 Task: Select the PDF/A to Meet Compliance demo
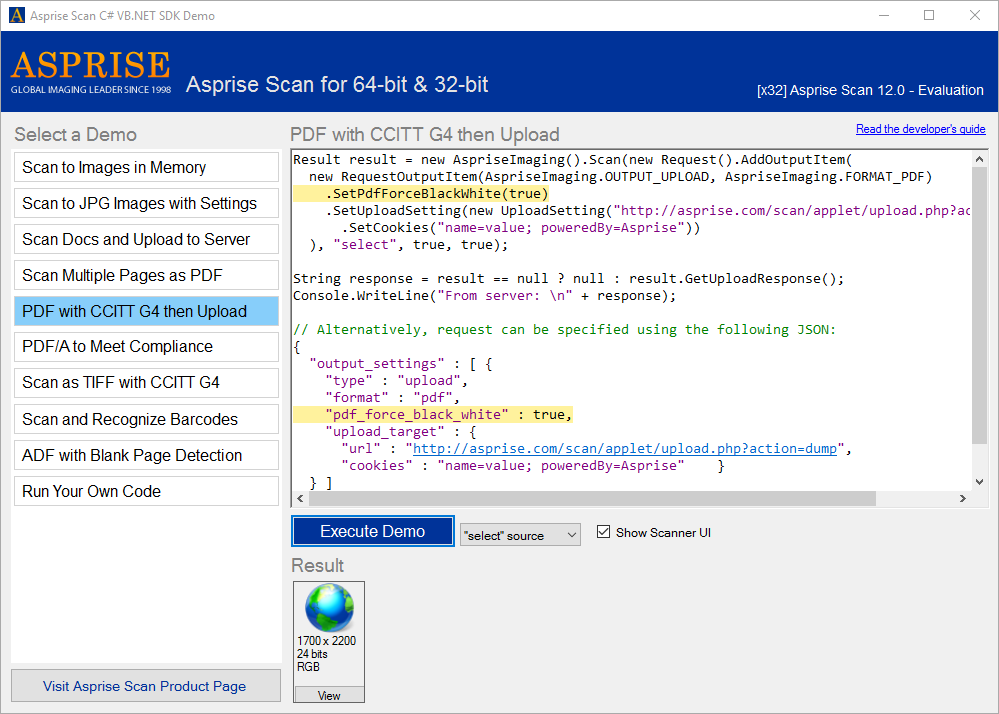145,347
